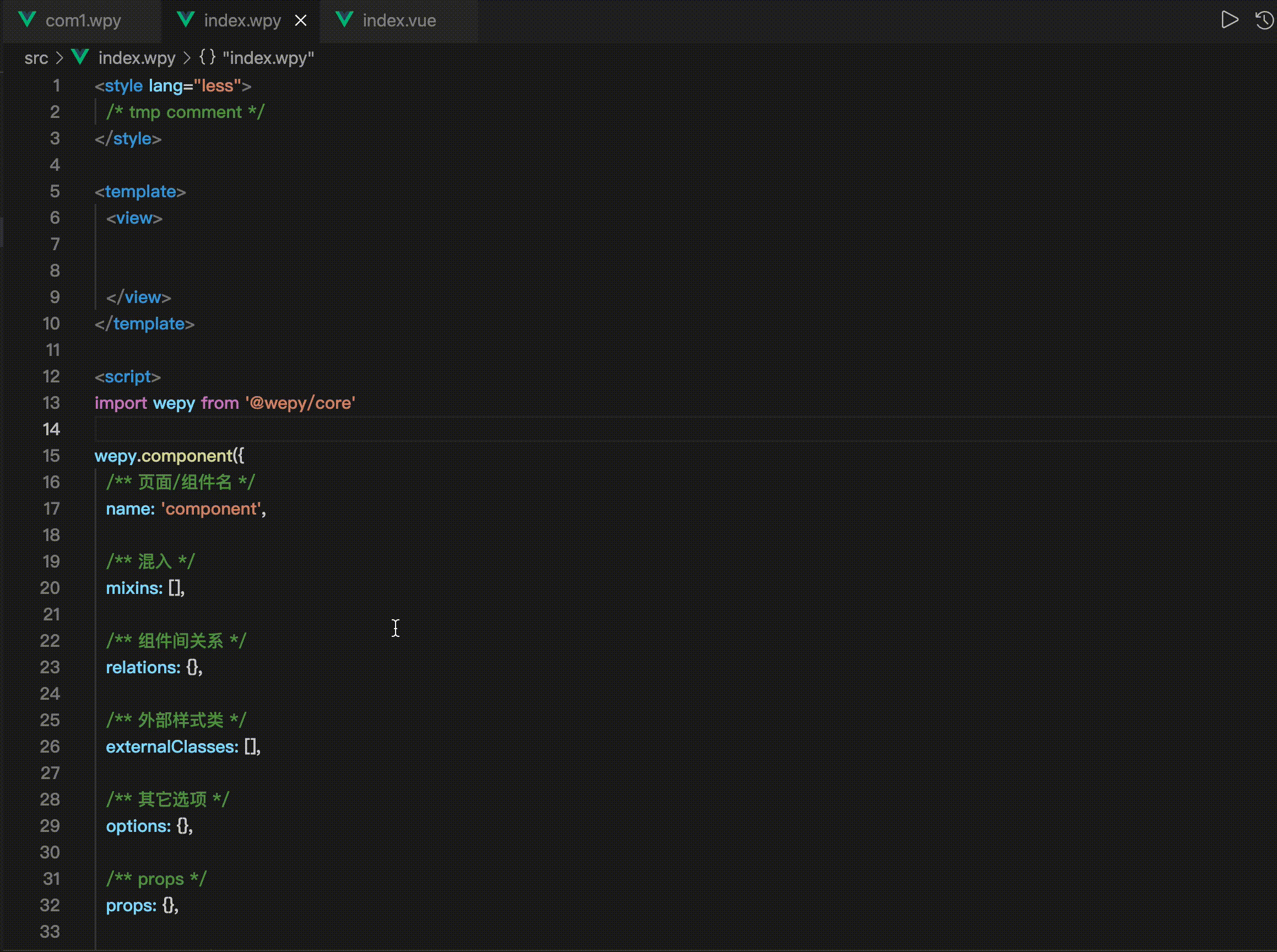Click the braces symbol icon in breadcrumb
The width and height of the screenshot is (1277, 952).
[x=208, y=57]
